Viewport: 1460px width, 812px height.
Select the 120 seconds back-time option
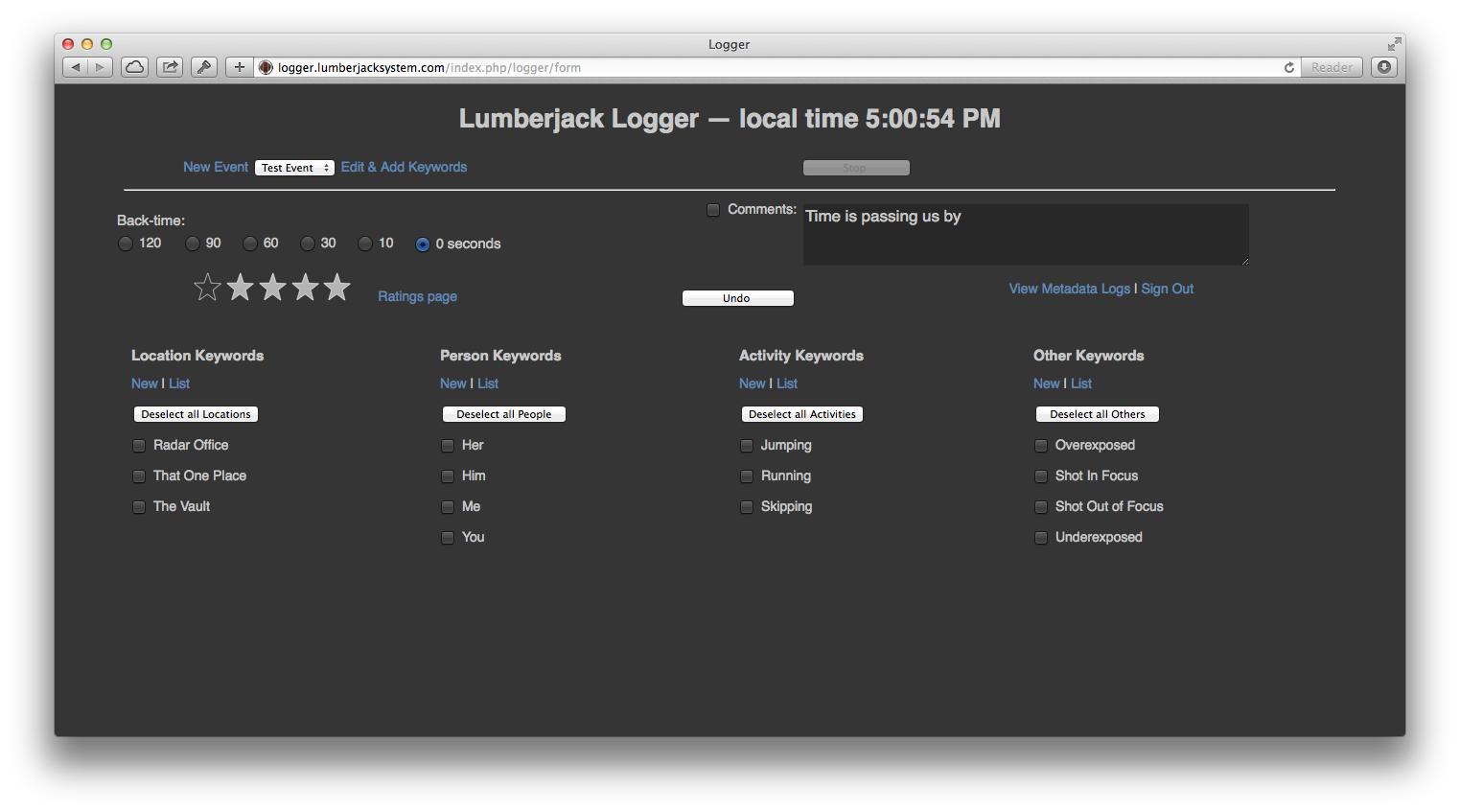(126, 243)
